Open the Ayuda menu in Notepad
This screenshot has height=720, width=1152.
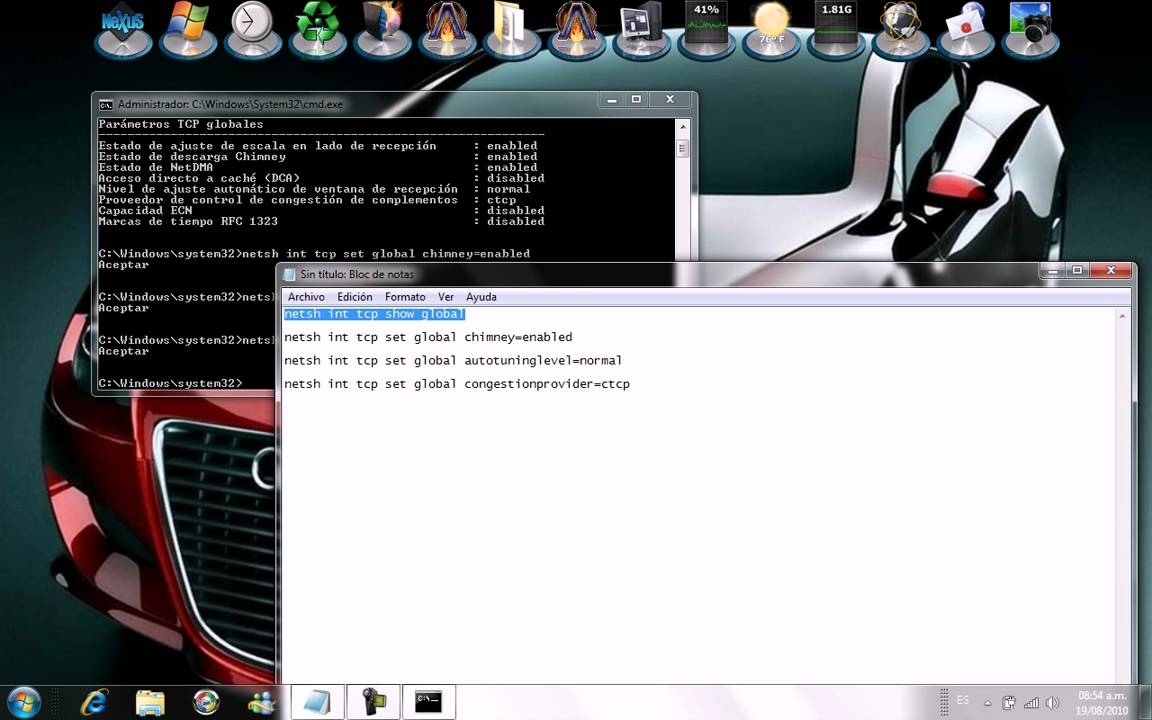pyautogui.click(x=481, y=297)
